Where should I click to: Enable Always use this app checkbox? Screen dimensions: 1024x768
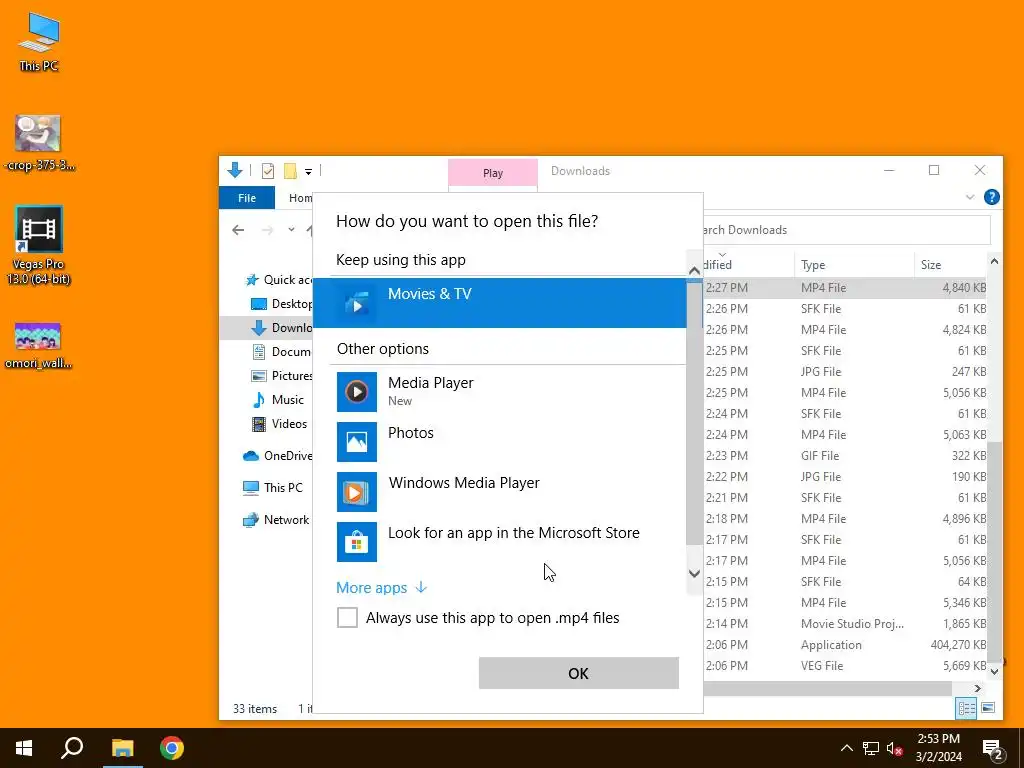347,617
